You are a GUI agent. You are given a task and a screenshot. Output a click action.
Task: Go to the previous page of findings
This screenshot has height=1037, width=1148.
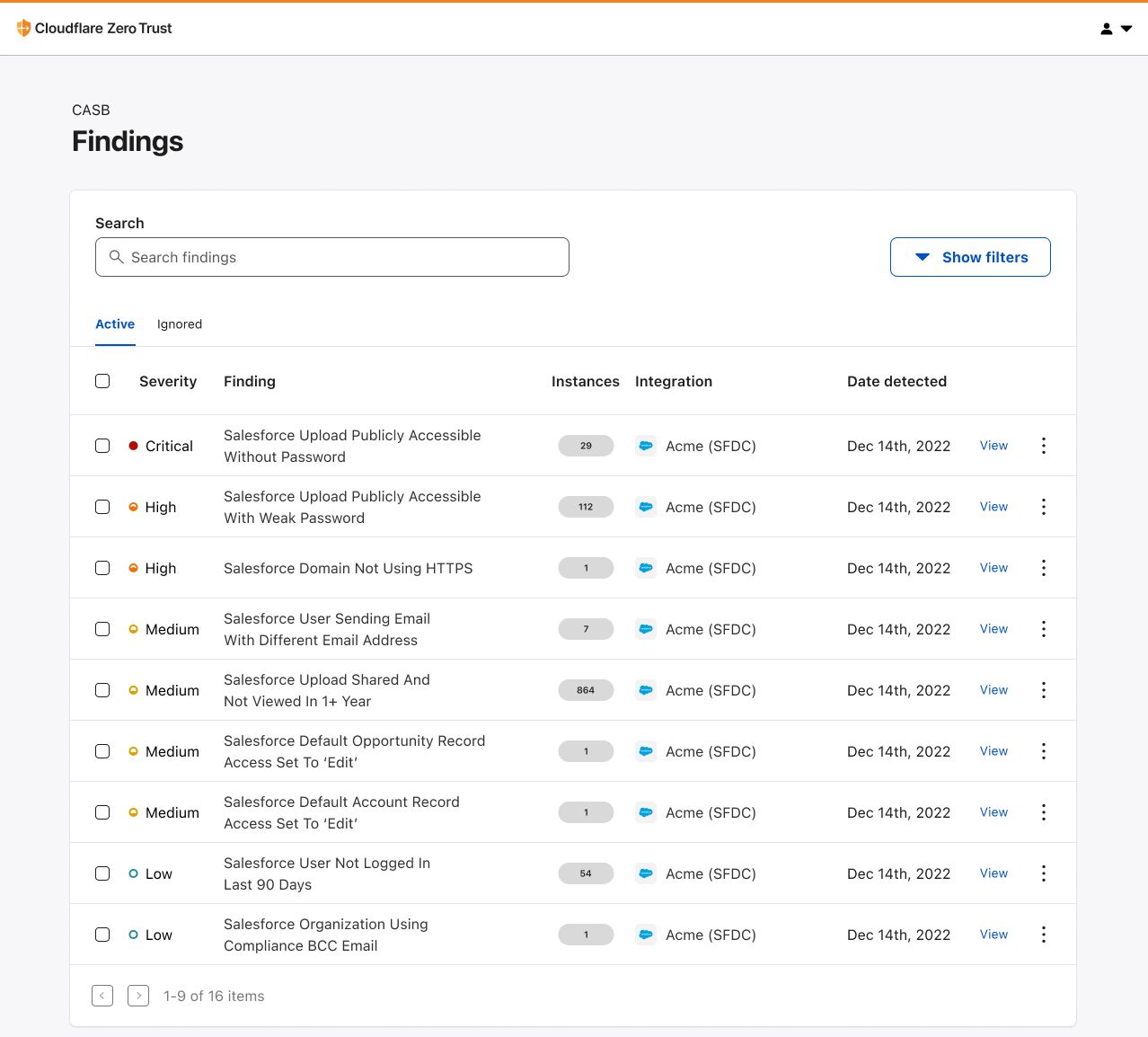[x=102, y=996]
